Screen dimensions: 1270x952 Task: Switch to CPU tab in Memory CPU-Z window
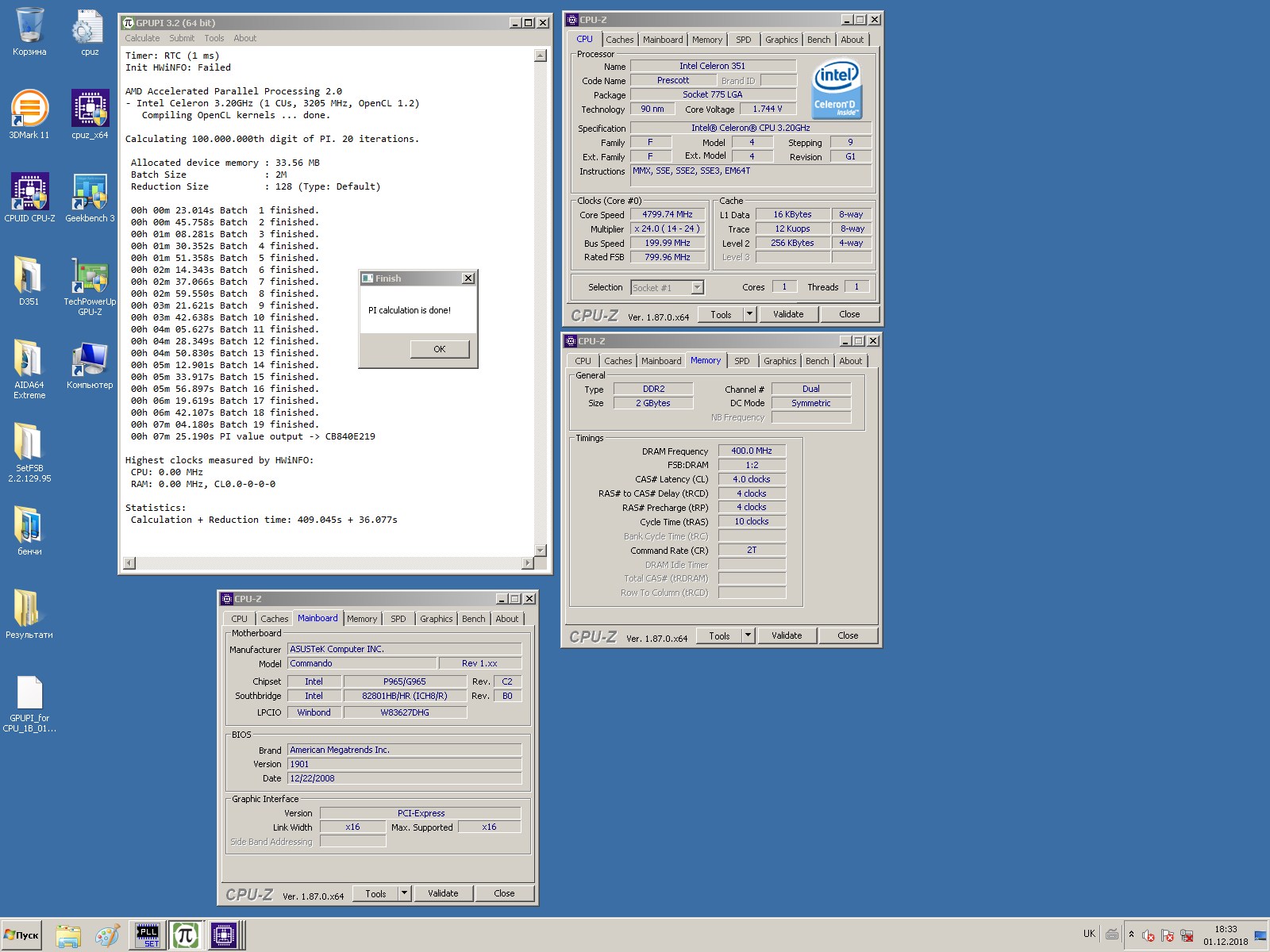[583, 361]
